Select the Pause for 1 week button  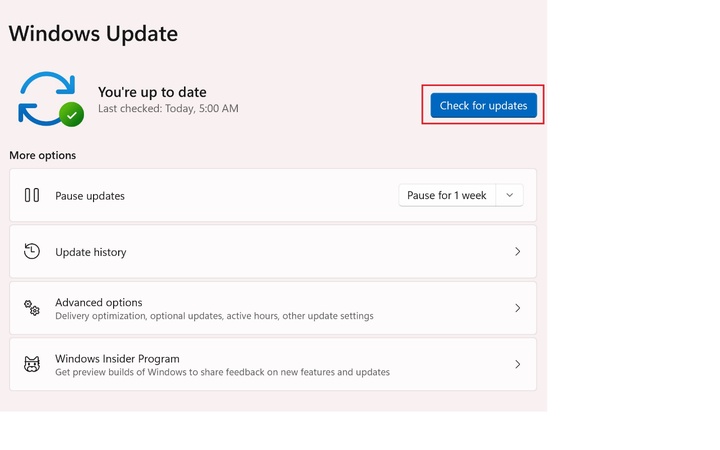447,195
